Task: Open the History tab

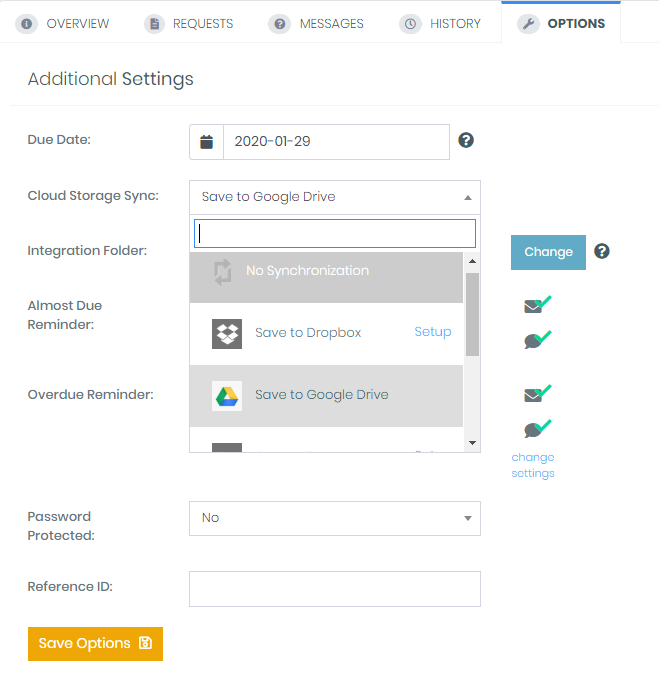Action: coord(441,23)
